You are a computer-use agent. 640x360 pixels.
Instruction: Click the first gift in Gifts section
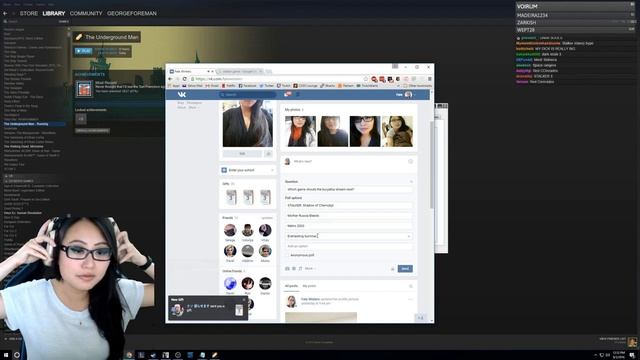click(231, 197)
